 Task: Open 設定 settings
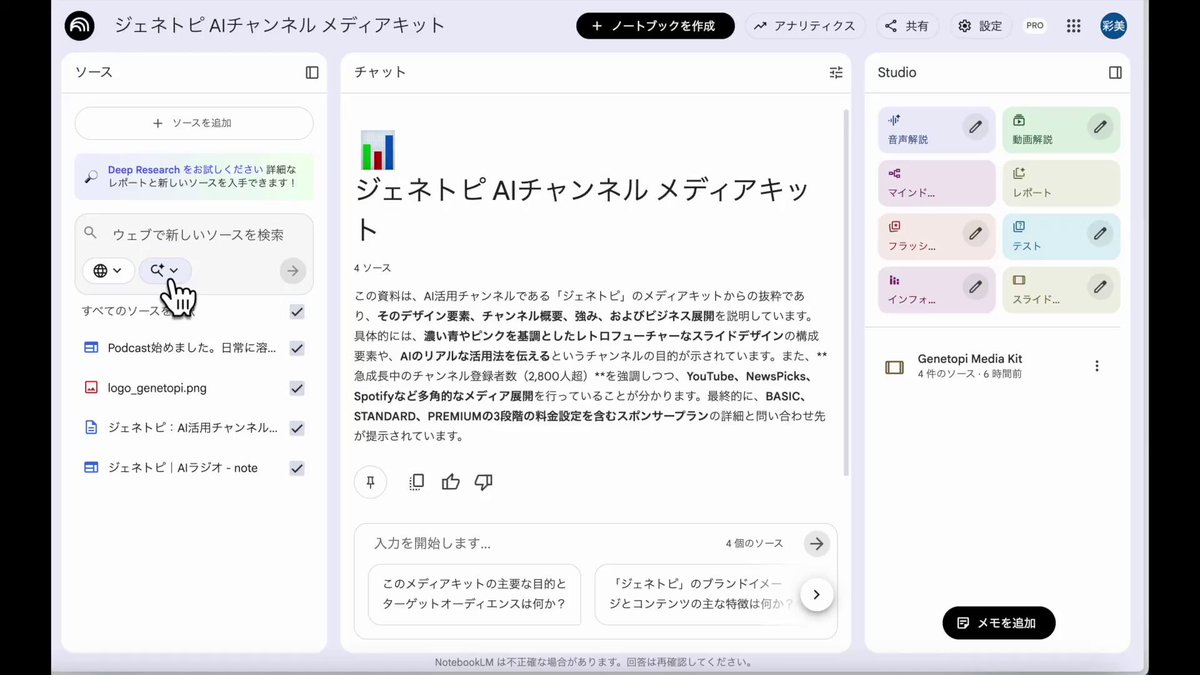(x=980, y=26)
